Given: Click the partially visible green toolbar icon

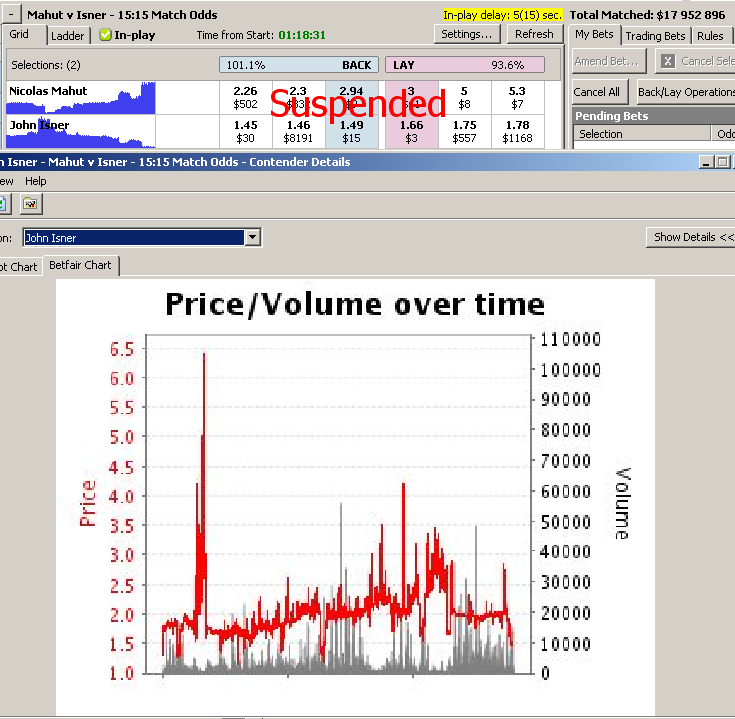Looking at the screenshot, I should [x=4, y=204].
